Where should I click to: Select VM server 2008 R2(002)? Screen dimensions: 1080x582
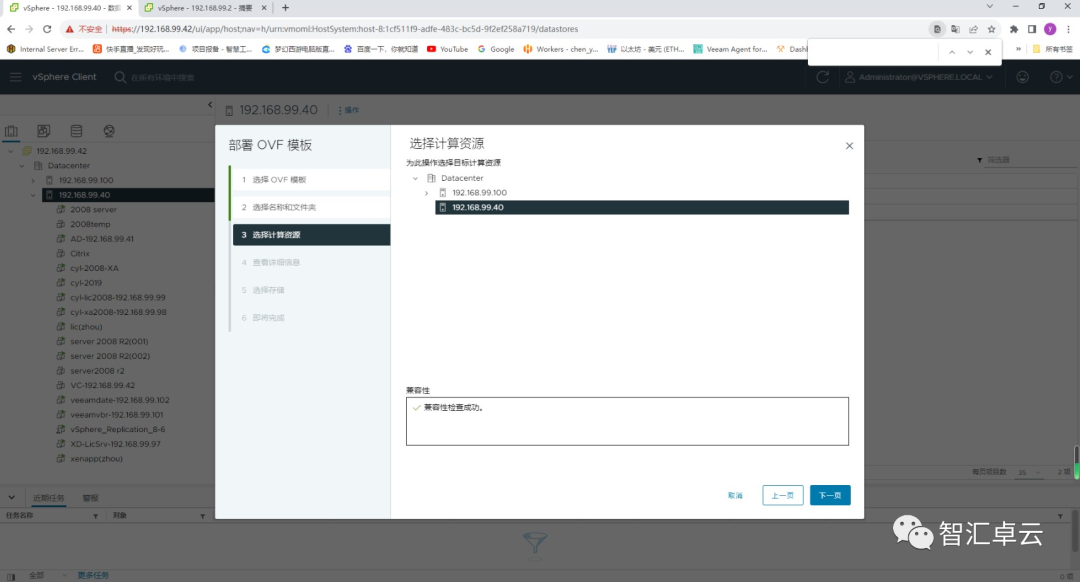coord(110,356)
